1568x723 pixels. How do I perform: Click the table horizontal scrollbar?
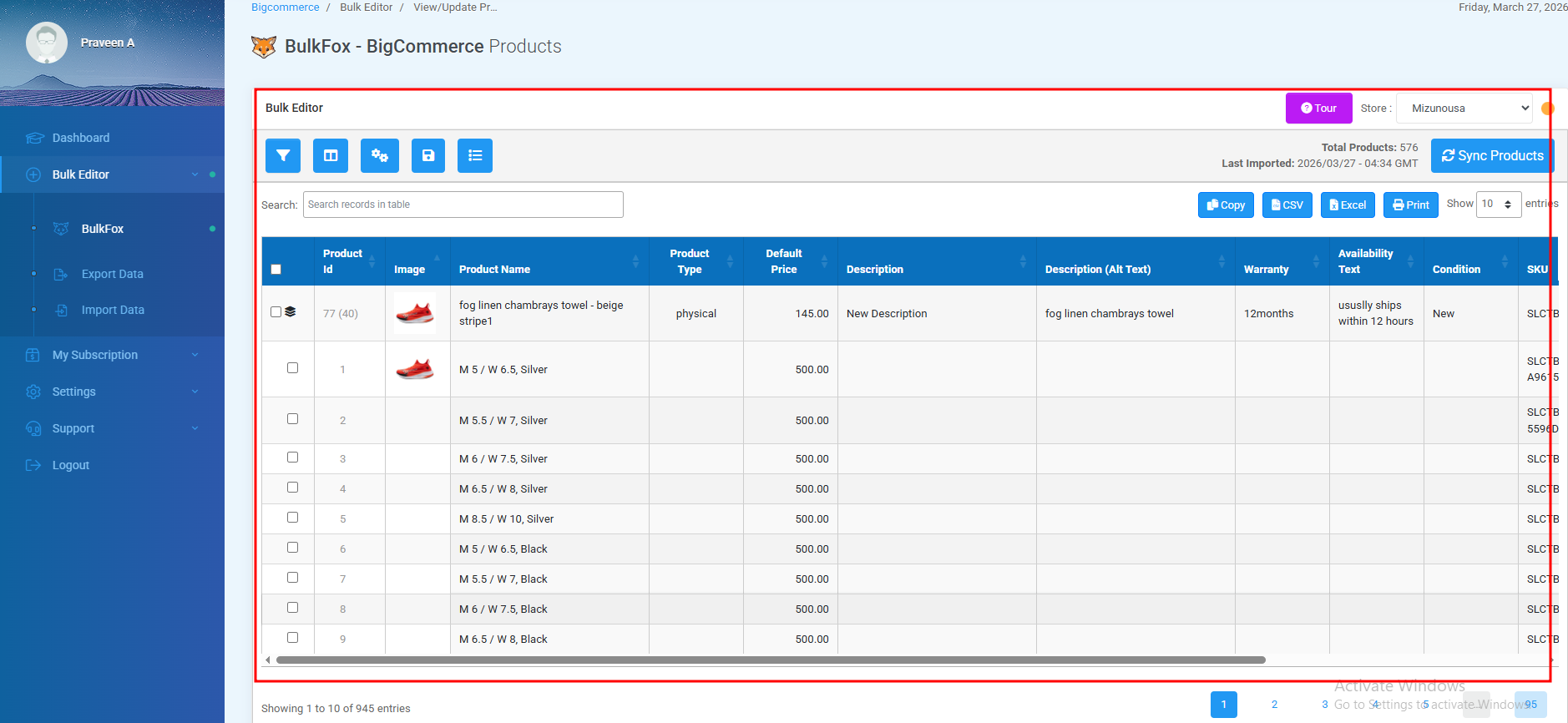[771, 660]
